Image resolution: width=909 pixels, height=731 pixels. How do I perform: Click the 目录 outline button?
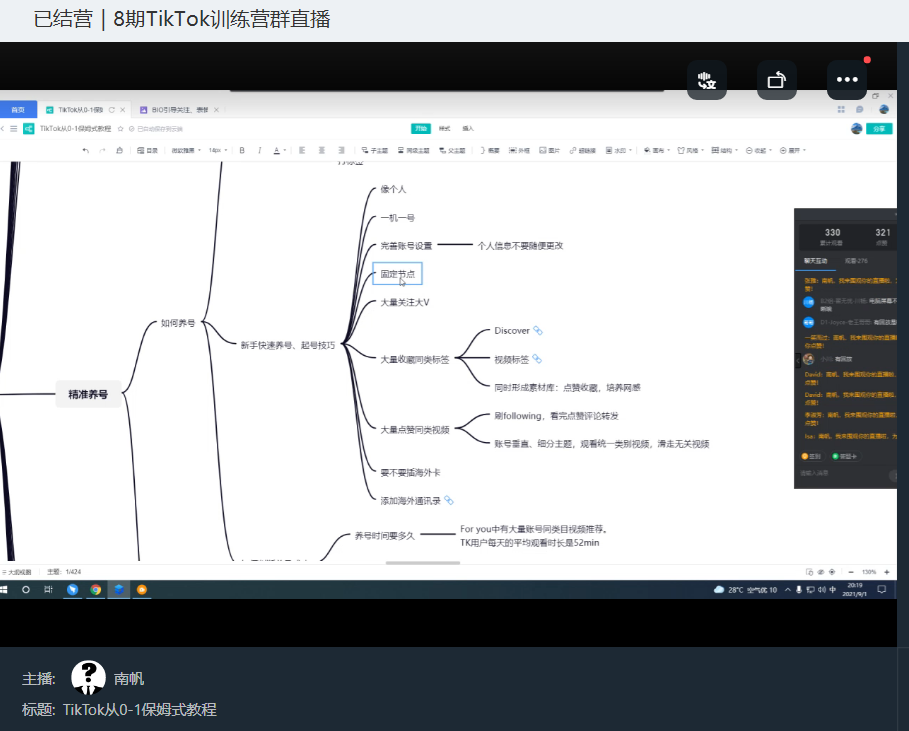point(147,150)
